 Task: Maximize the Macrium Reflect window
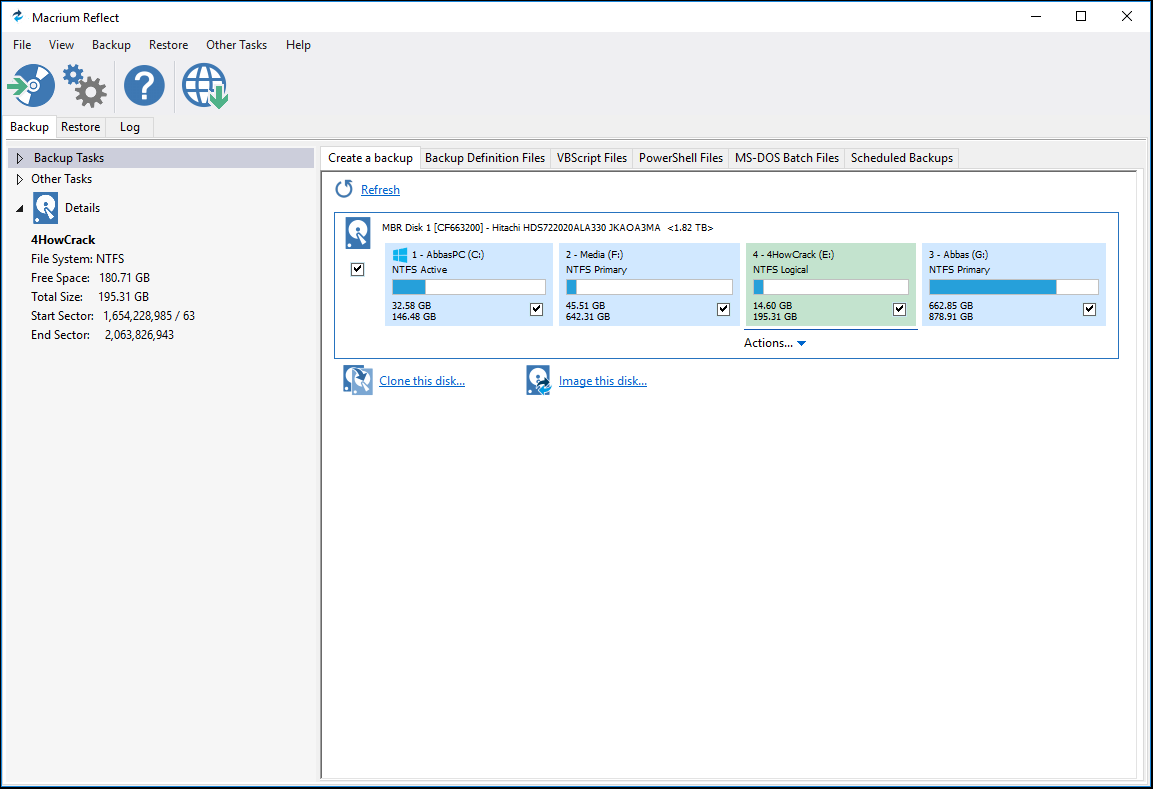point(1081,16)
